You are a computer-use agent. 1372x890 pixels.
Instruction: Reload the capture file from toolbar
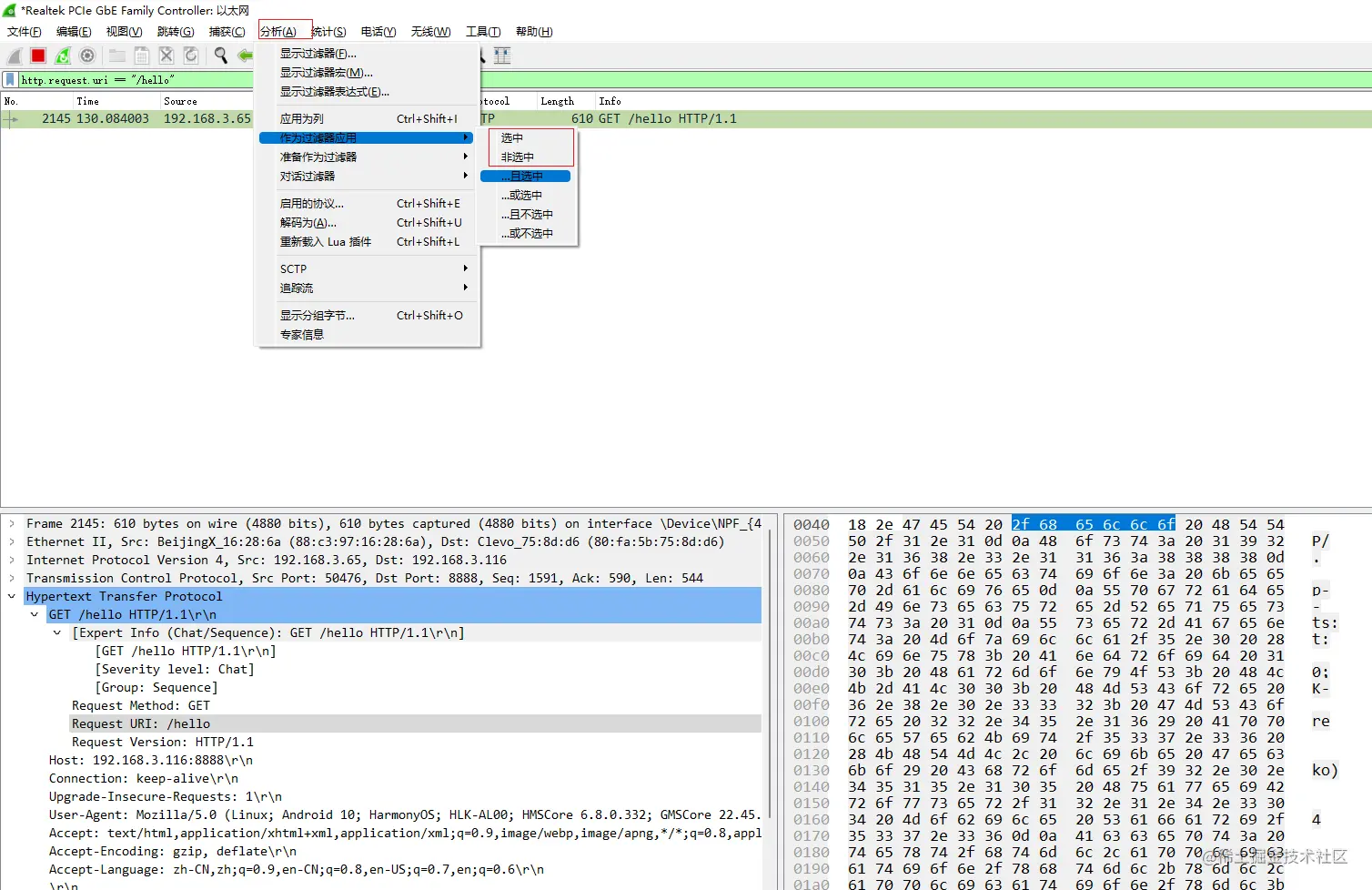[191, 56]
